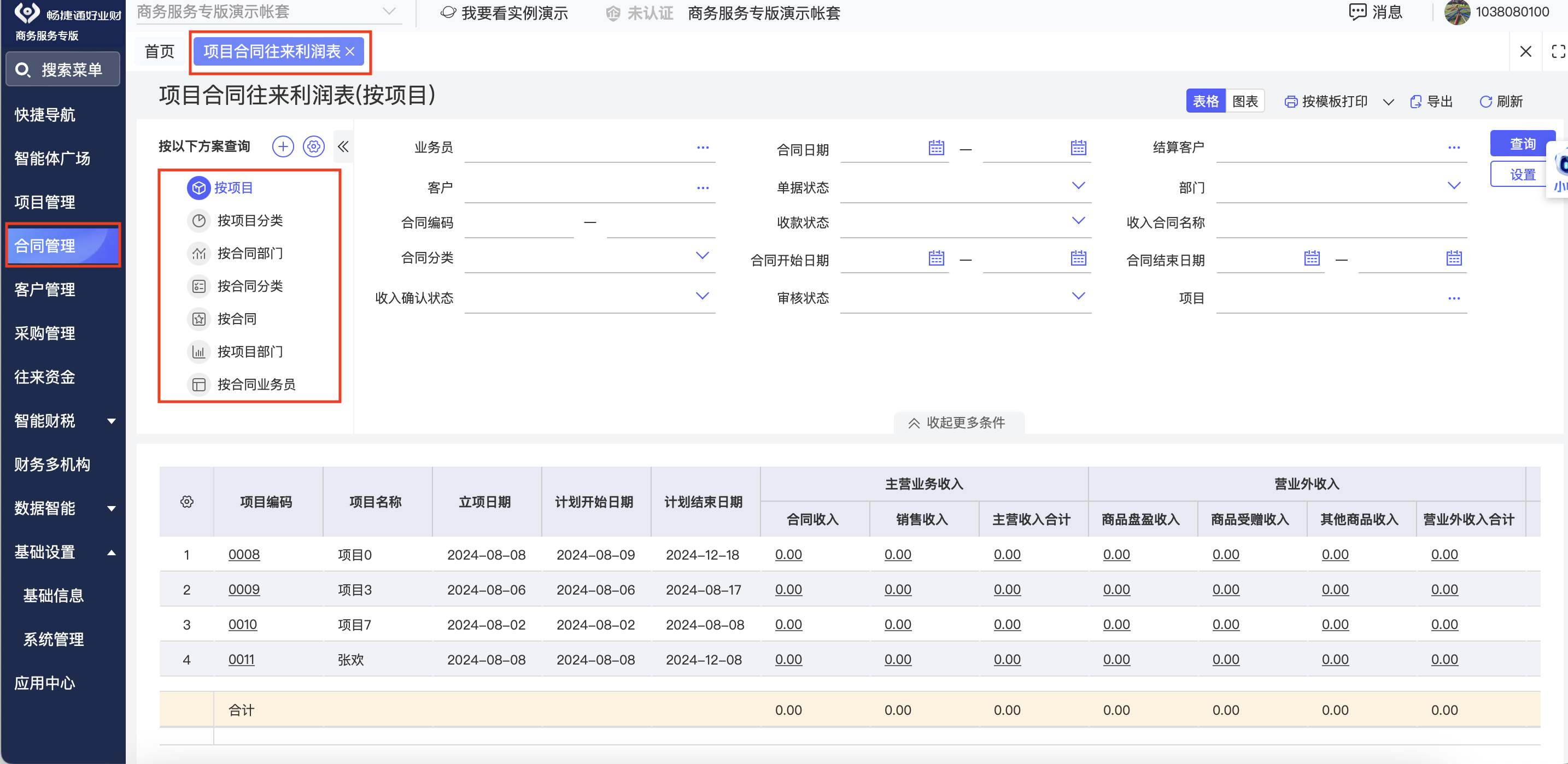Switch view to 图表 mode
1568x764 pixels.
coord(1244,101)
